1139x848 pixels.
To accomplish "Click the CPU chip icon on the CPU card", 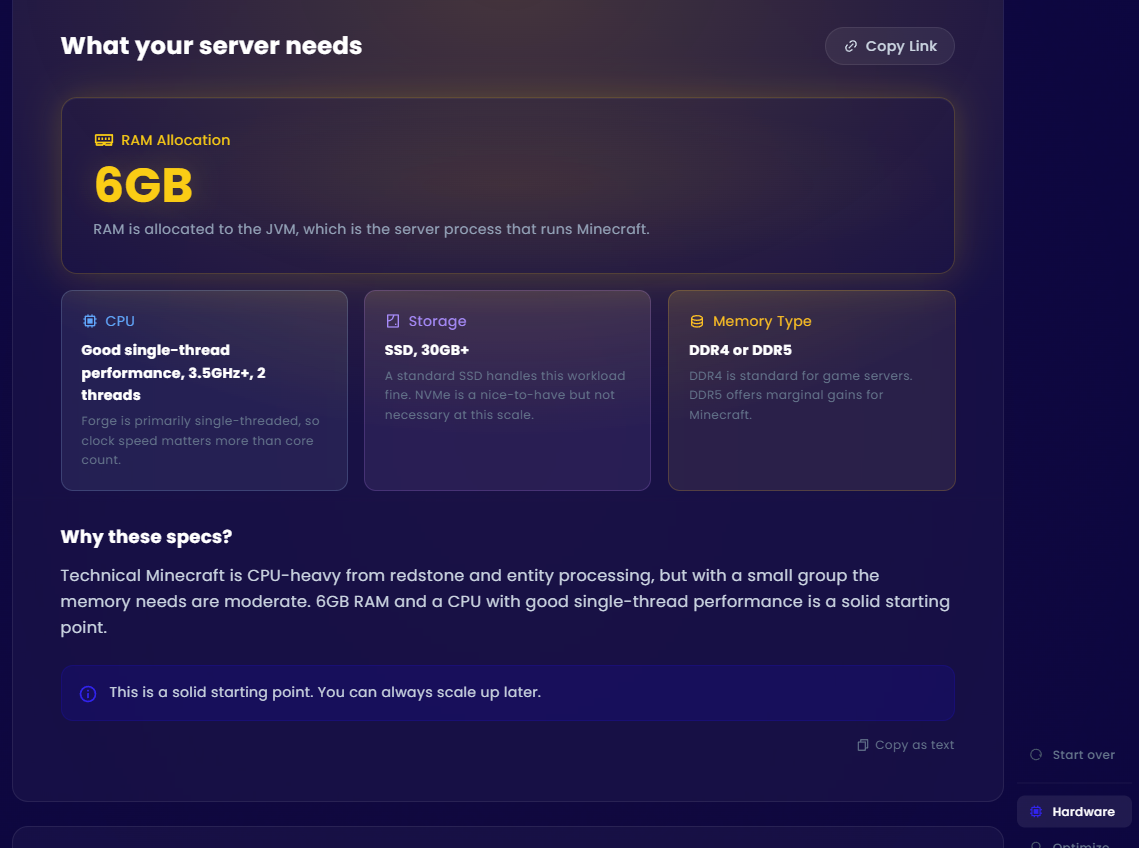I will click(x=90, y=321).
